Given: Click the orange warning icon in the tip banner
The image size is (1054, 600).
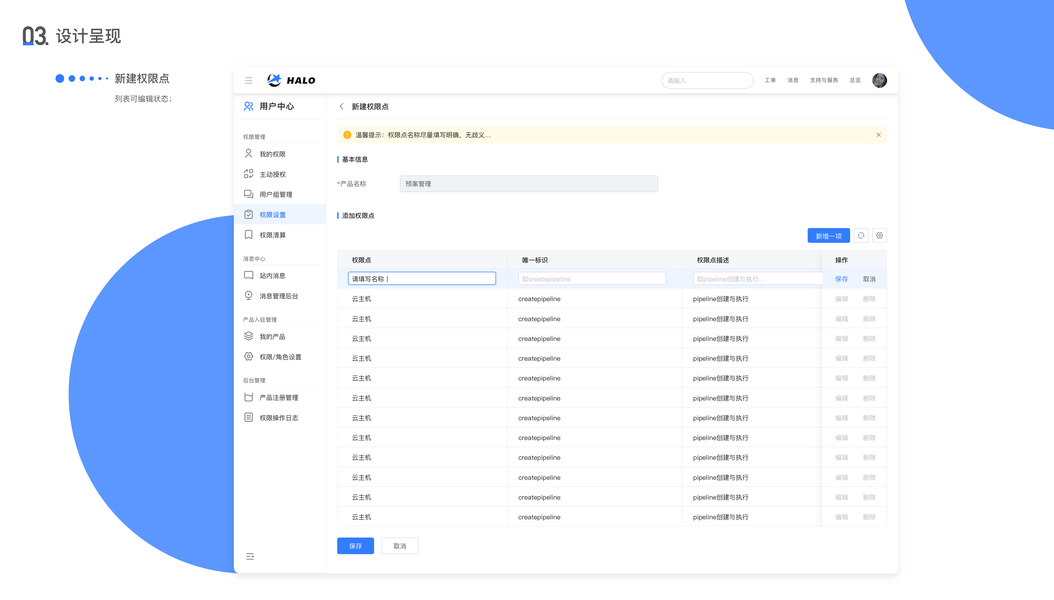Looking at the screenshot, I should (347, 135).
